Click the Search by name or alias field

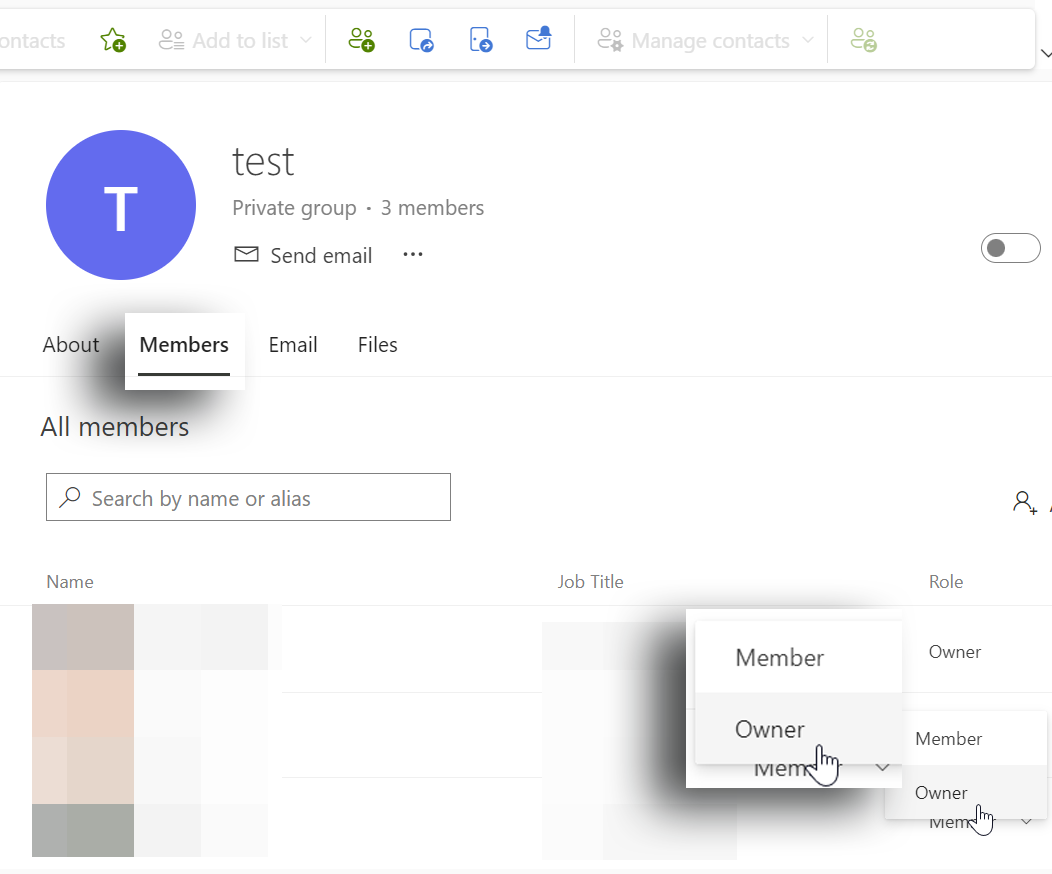pyautogui.click(x=260, y=498)
